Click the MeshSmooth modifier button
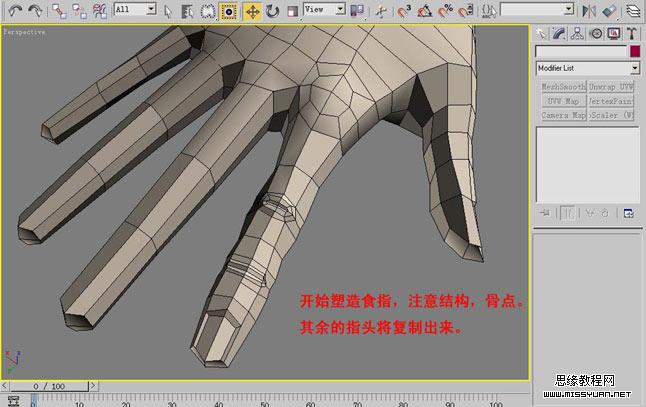 point(564,87)
